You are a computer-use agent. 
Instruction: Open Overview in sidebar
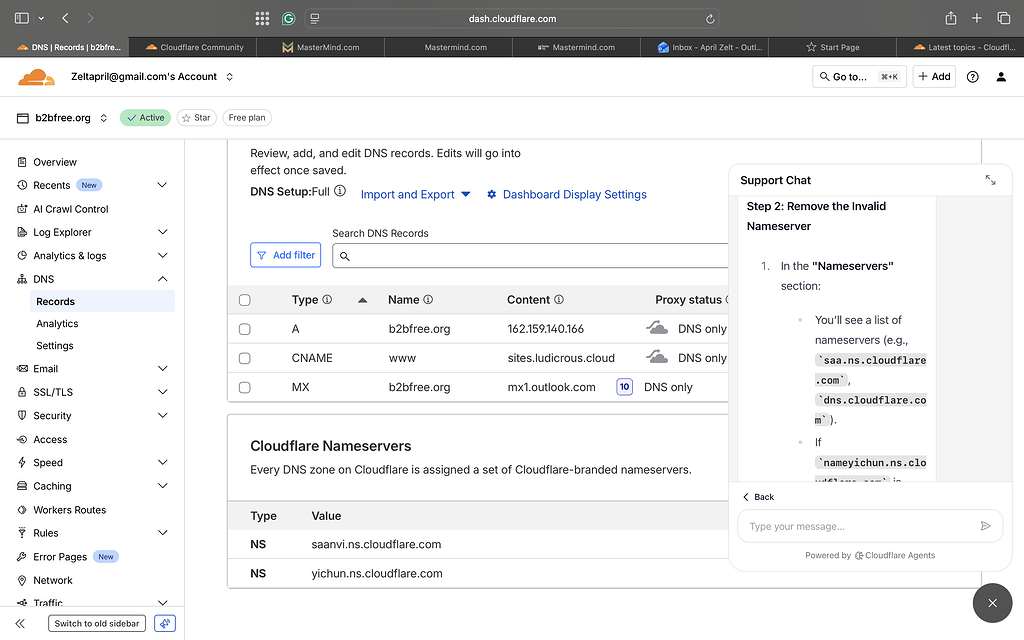click(x=55, y=162)
